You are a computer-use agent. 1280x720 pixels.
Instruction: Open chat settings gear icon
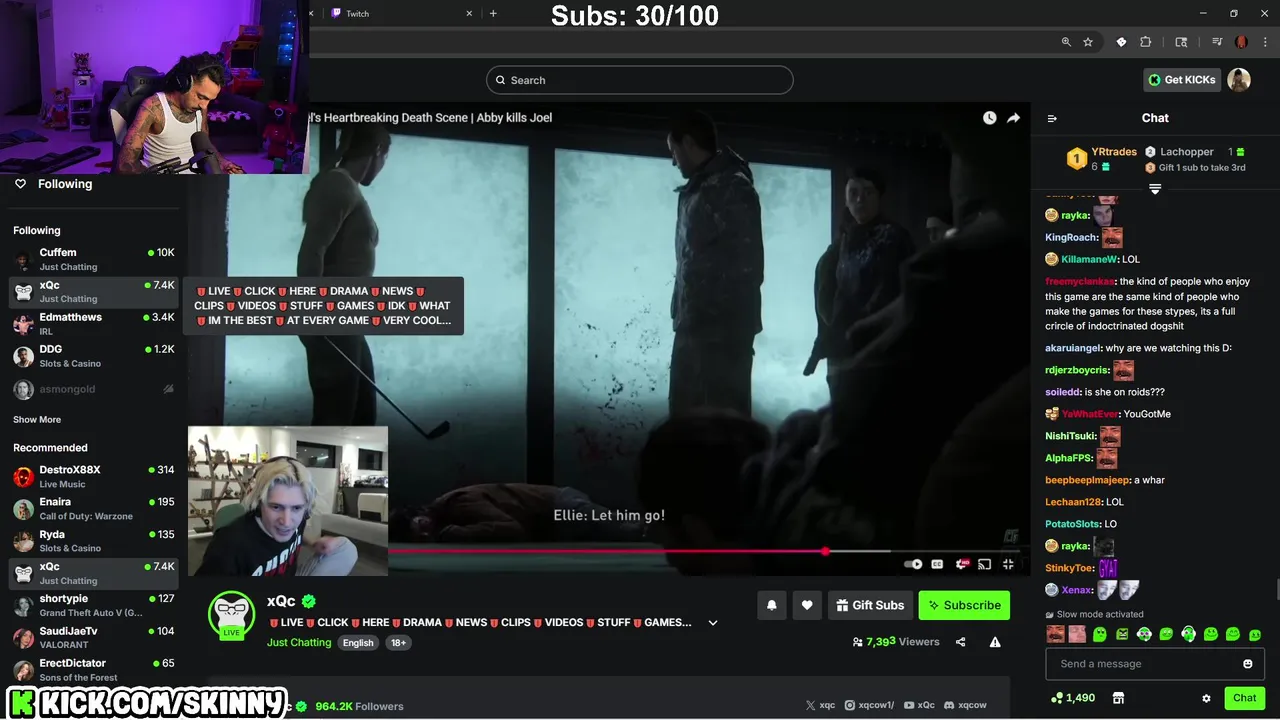click(x=1206, y=698)
